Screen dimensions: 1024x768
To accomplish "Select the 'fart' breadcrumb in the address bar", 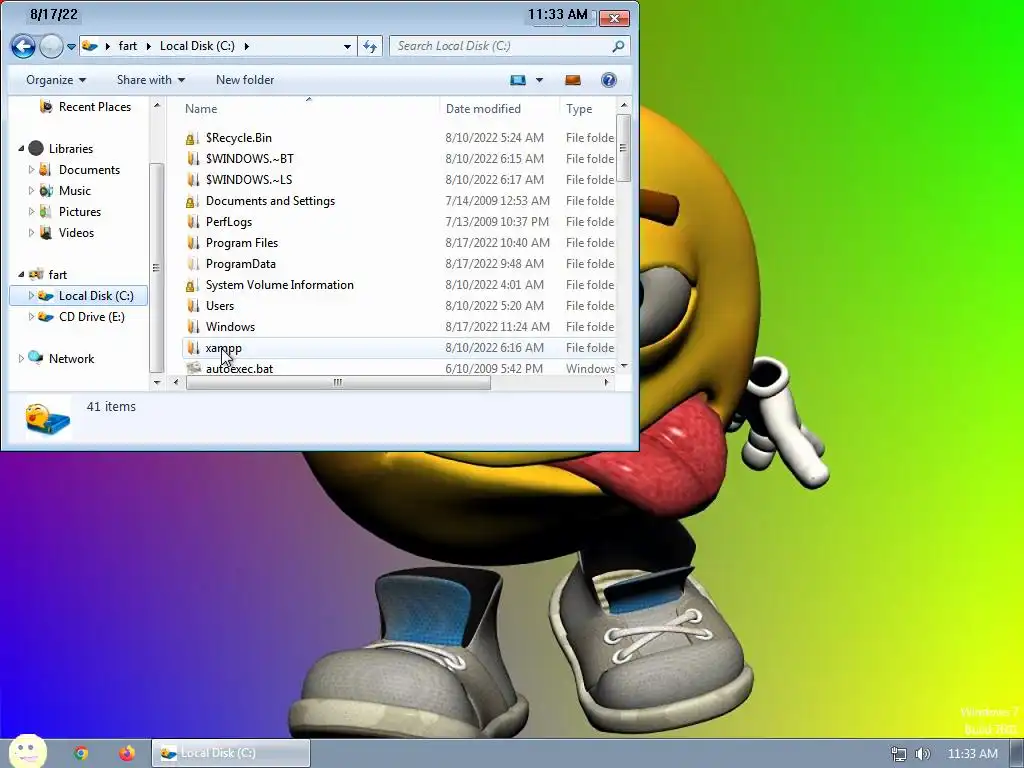I will [127, 46].
